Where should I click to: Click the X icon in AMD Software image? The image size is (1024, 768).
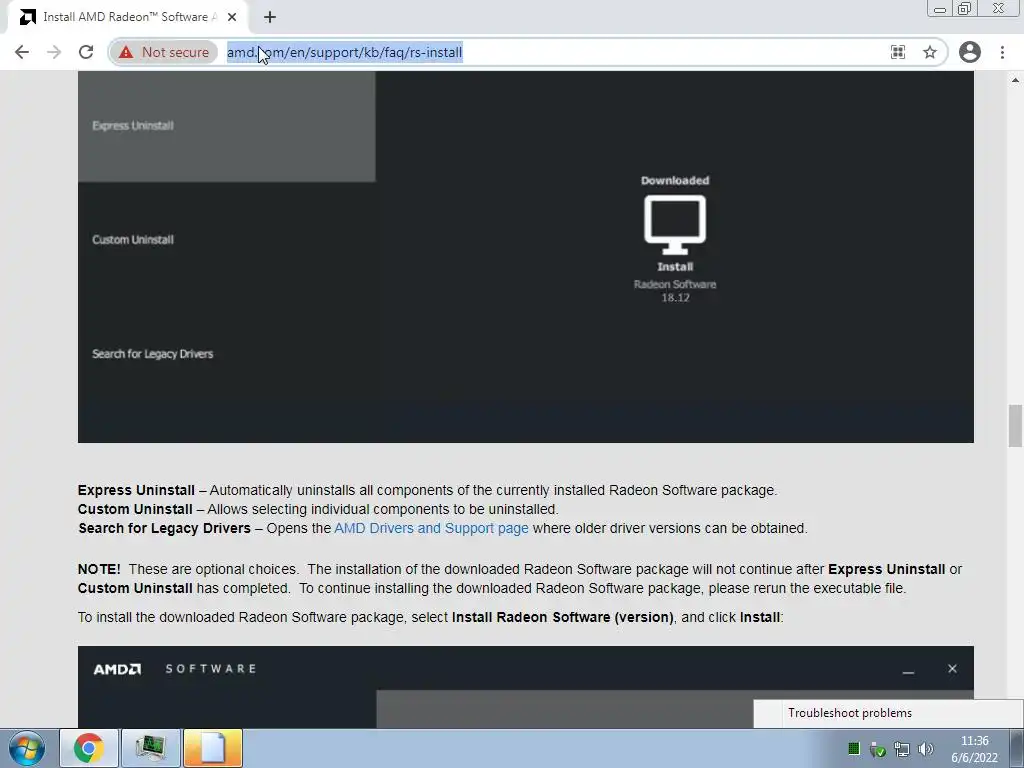(952, 669)
